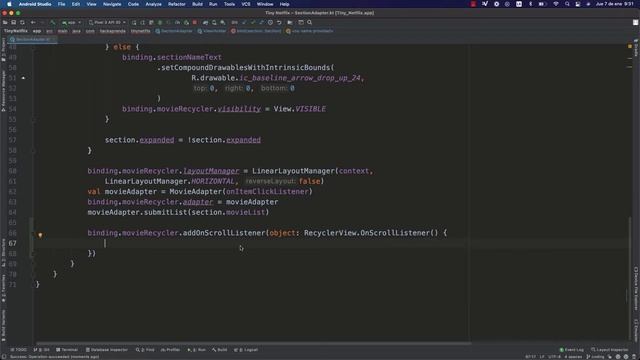Open the Pixel 3 API device dropdown
This screenshot has height=360, width=640.
tap(107, 22)
